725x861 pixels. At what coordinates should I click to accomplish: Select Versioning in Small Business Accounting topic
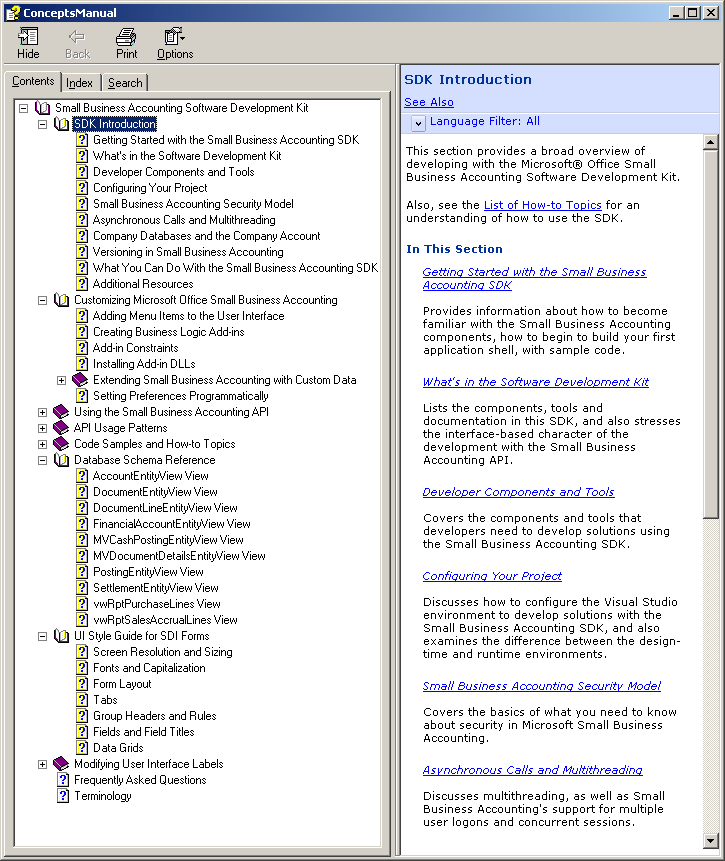click(188, 252)
